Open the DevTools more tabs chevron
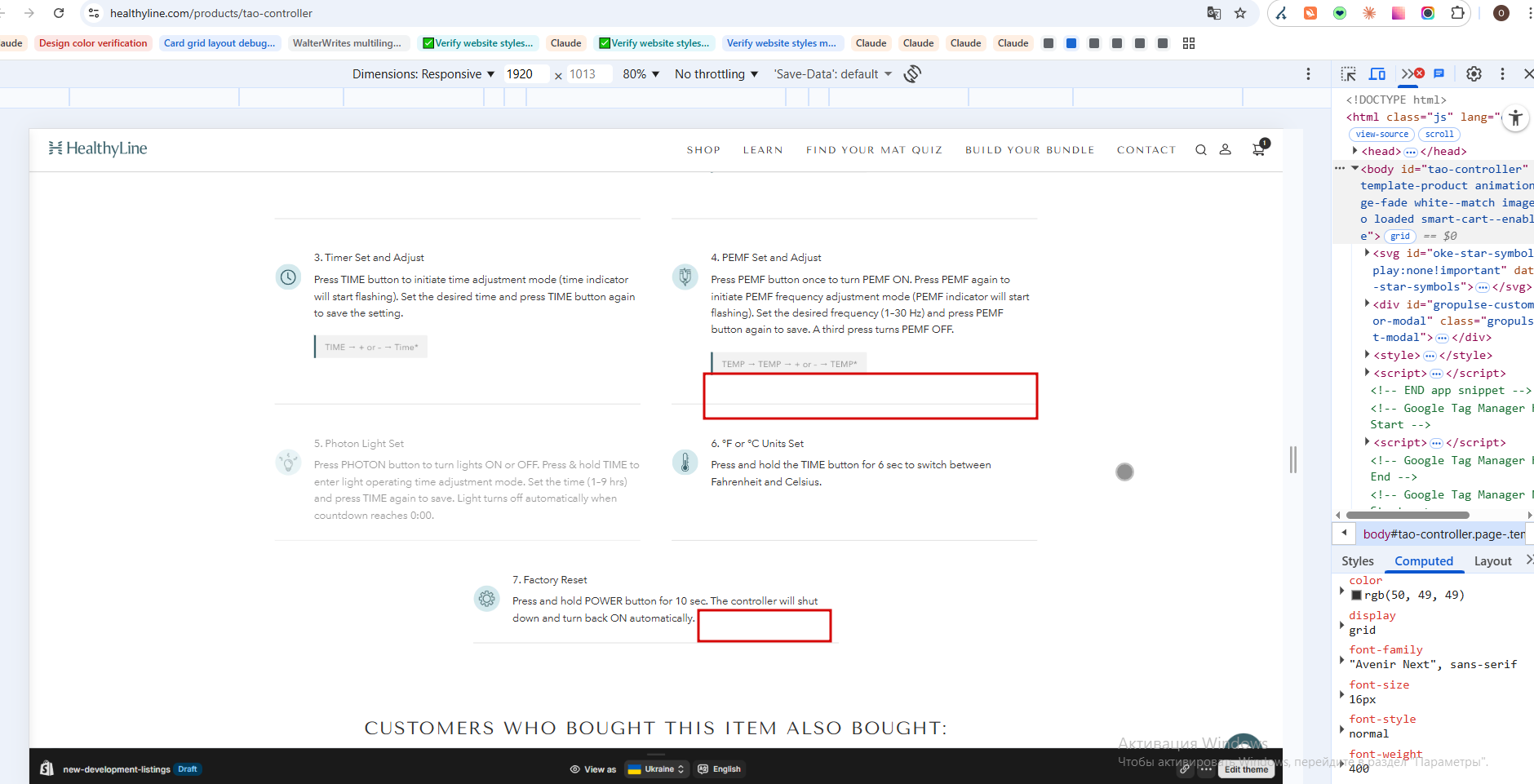The height and width of the screenshot is (784, 1534). (1408, 74)
